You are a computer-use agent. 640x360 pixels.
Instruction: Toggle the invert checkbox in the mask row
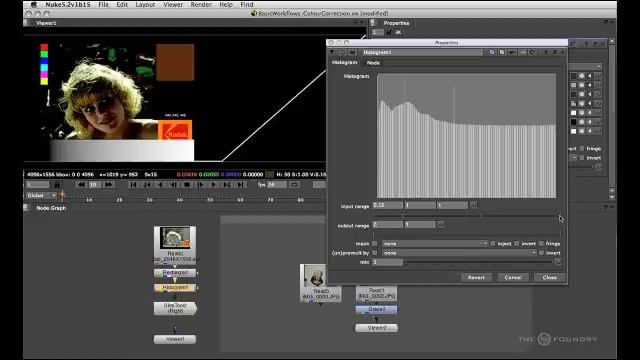coord(517,244)
